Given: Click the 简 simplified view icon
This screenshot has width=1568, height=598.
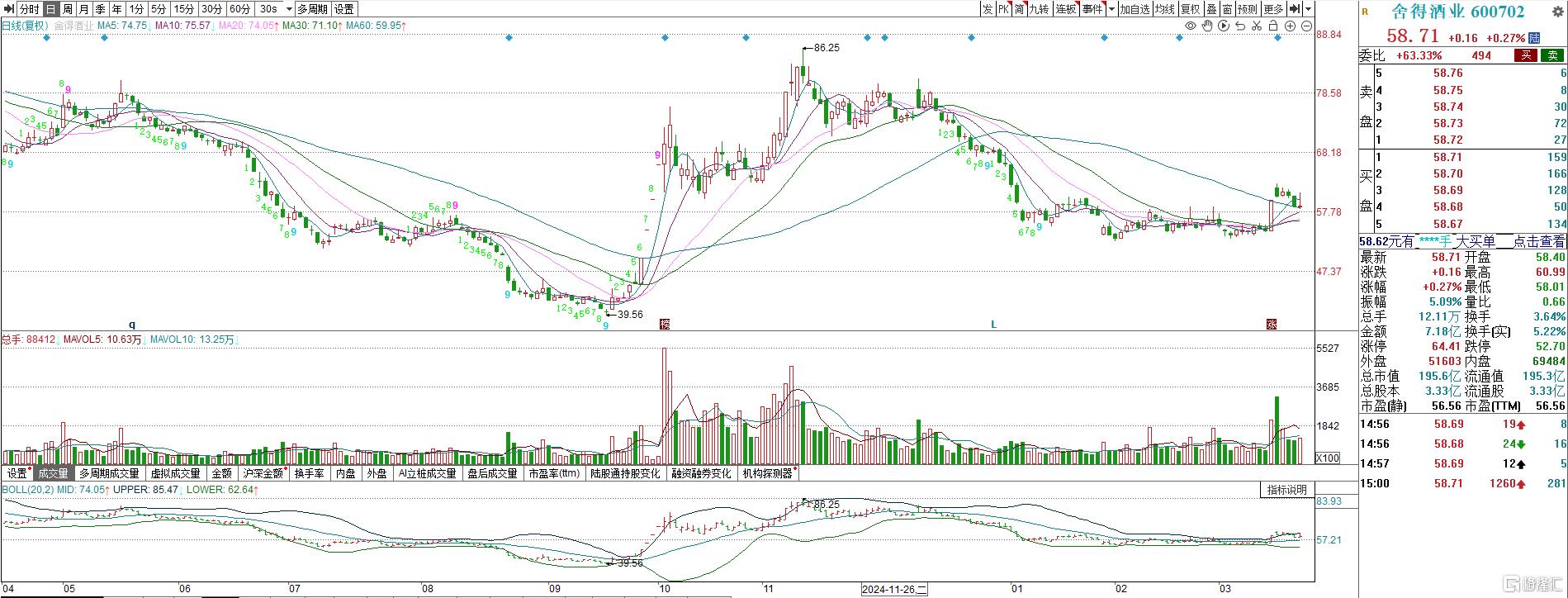Looking at the screenshot, I should point(1020,9).
